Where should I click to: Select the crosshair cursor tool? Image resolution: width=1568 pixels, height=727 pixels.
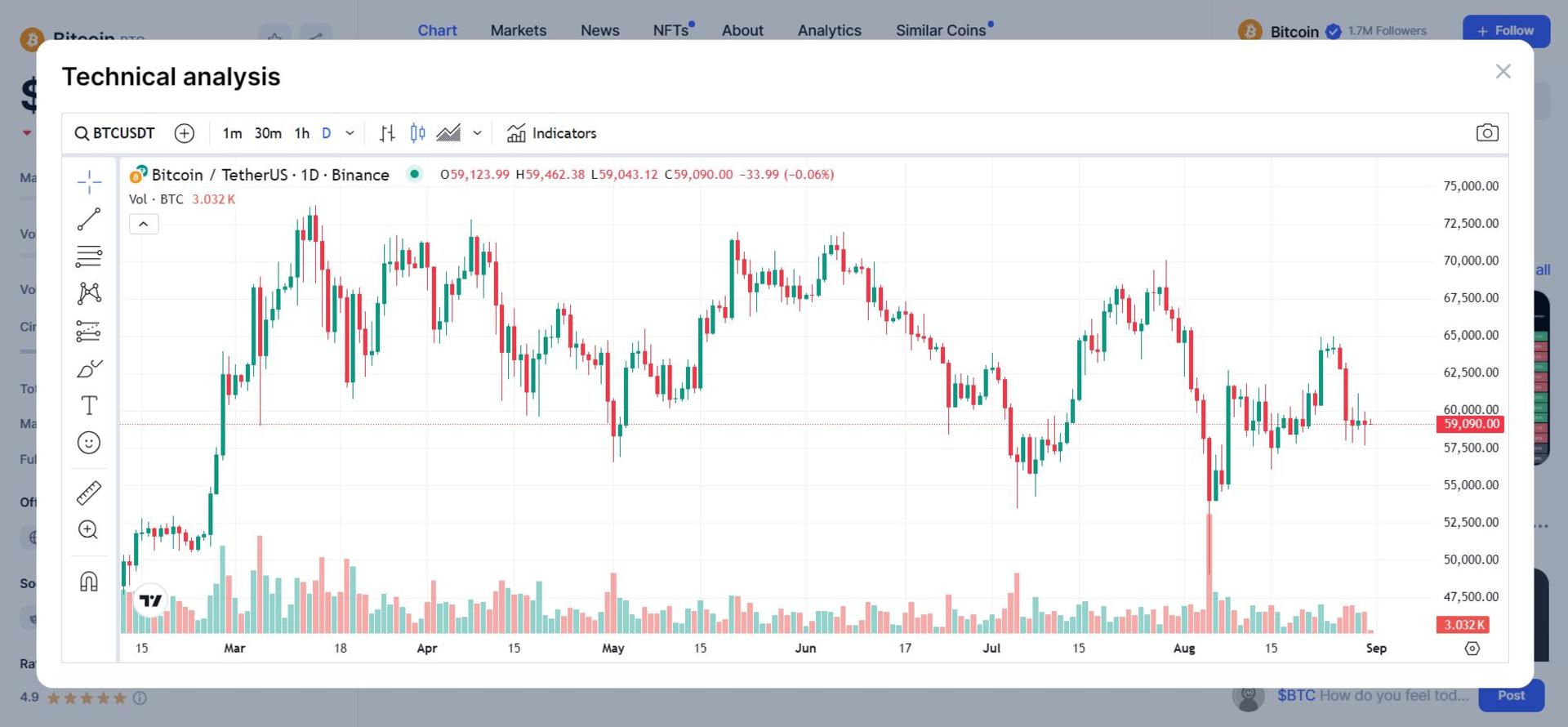[89, 181]
